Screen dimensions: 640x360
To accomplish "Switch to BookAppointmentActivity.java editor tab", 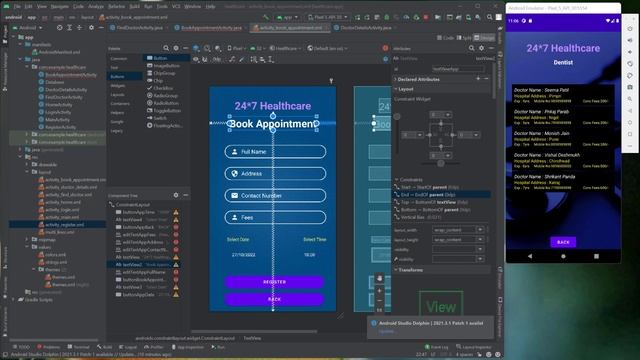I will pos(211,28).
